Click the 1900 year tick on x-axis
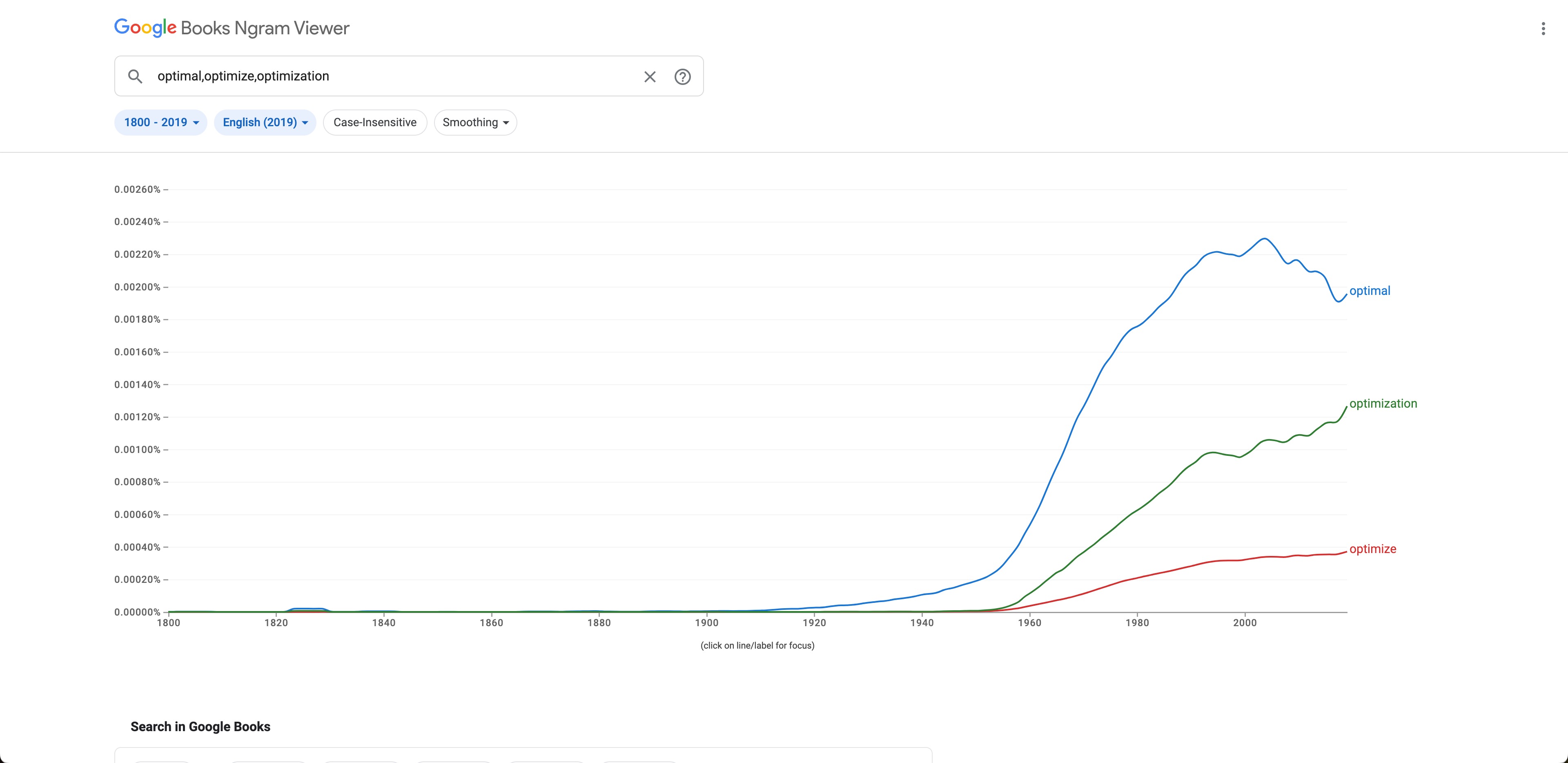The width and height of the screenshot is (1568, 763). [707, 623]
